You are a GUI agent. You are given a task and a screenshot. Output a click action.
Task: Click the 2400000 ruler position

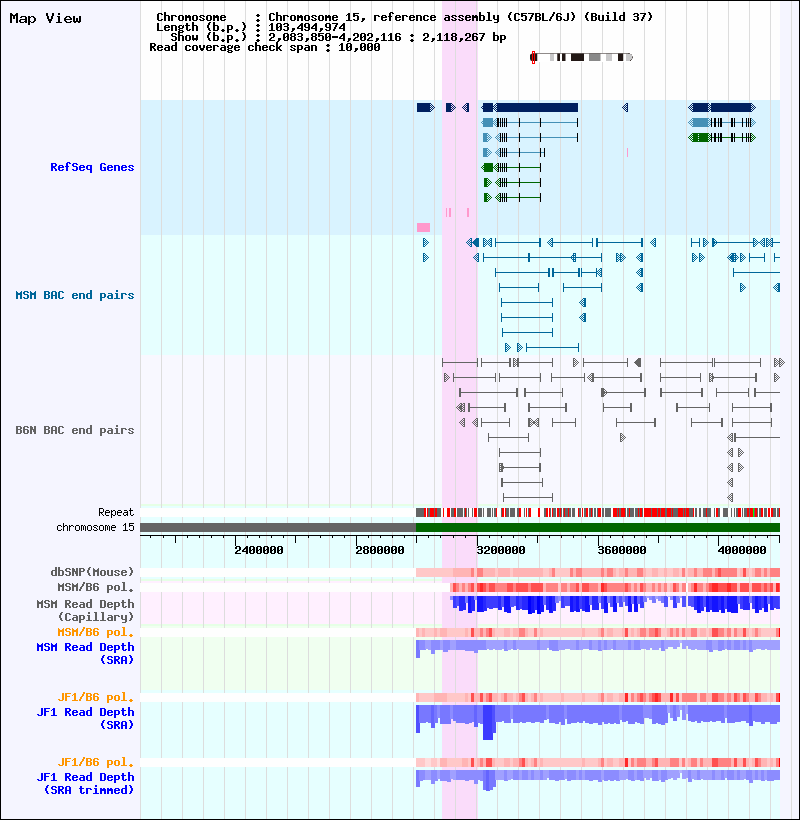point(258,550)
